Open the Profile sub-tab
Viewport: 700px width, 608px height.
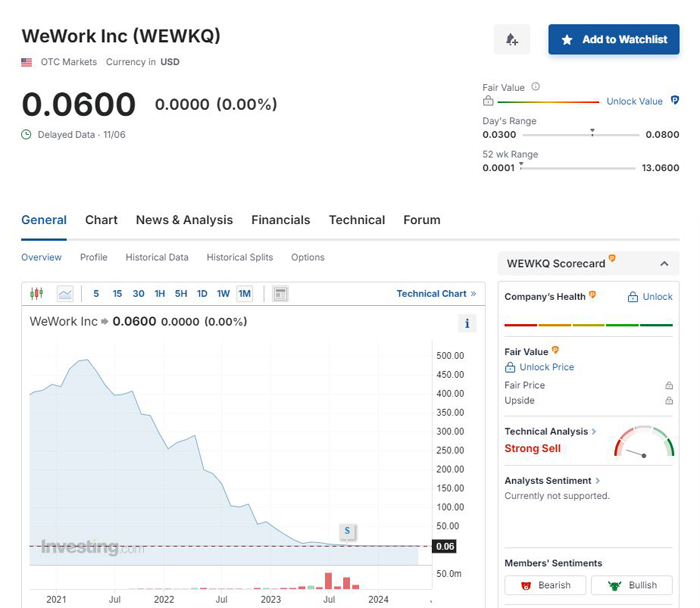[x=94, y=257]
